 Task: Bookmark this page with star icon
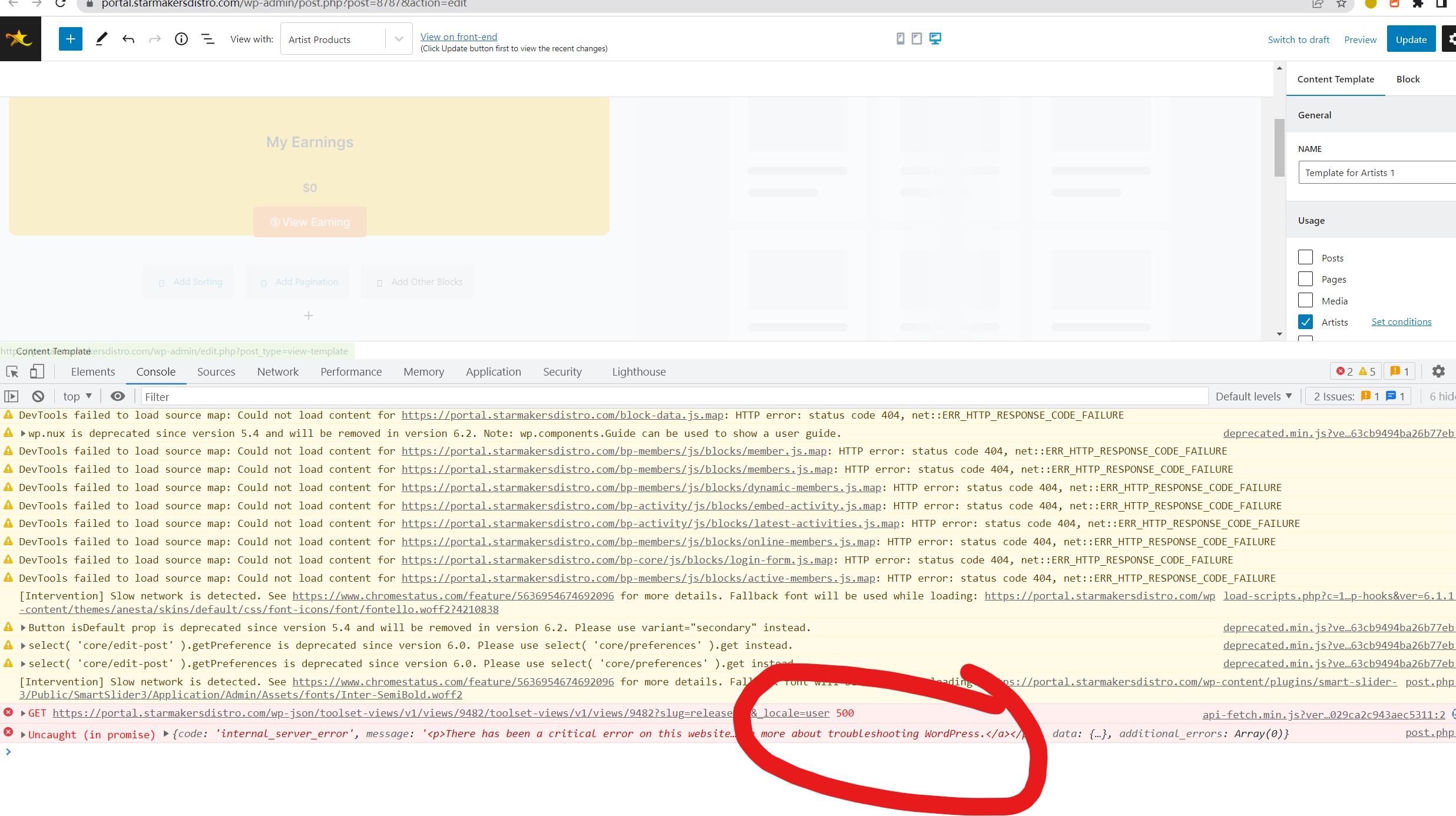[1341, 4]
